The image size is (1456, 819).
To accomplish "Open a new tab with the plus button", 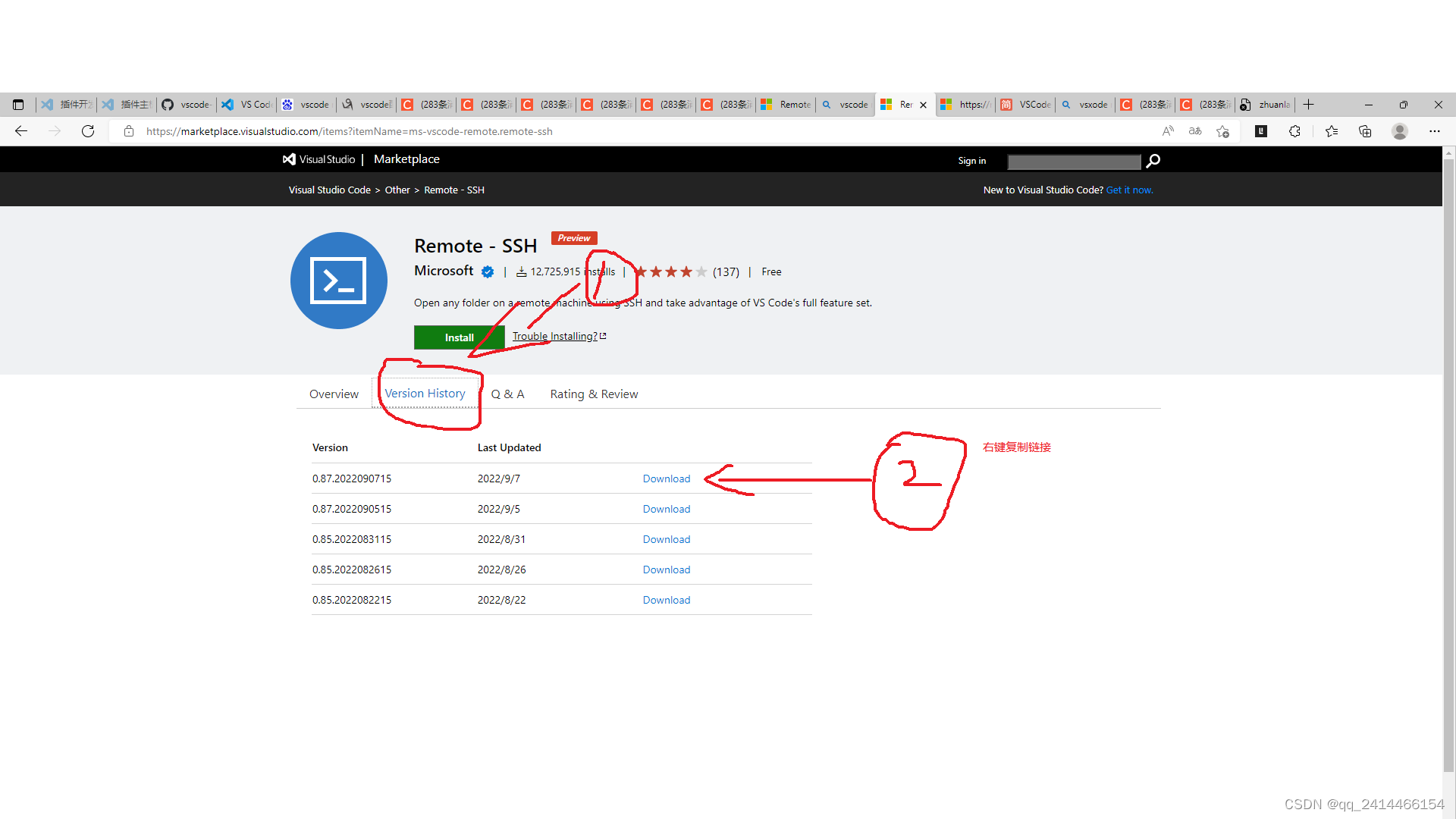I will (x=1309, y=105).
